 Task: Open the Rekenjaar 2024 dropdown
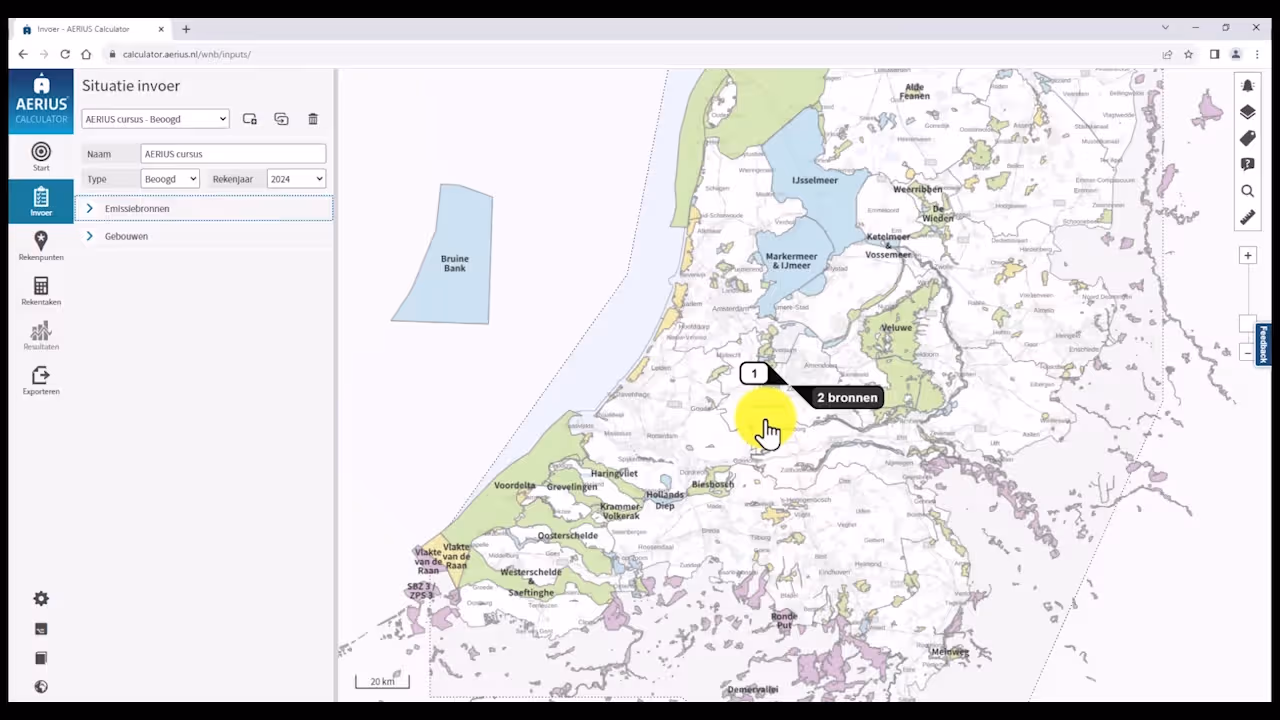click(296, 179)
